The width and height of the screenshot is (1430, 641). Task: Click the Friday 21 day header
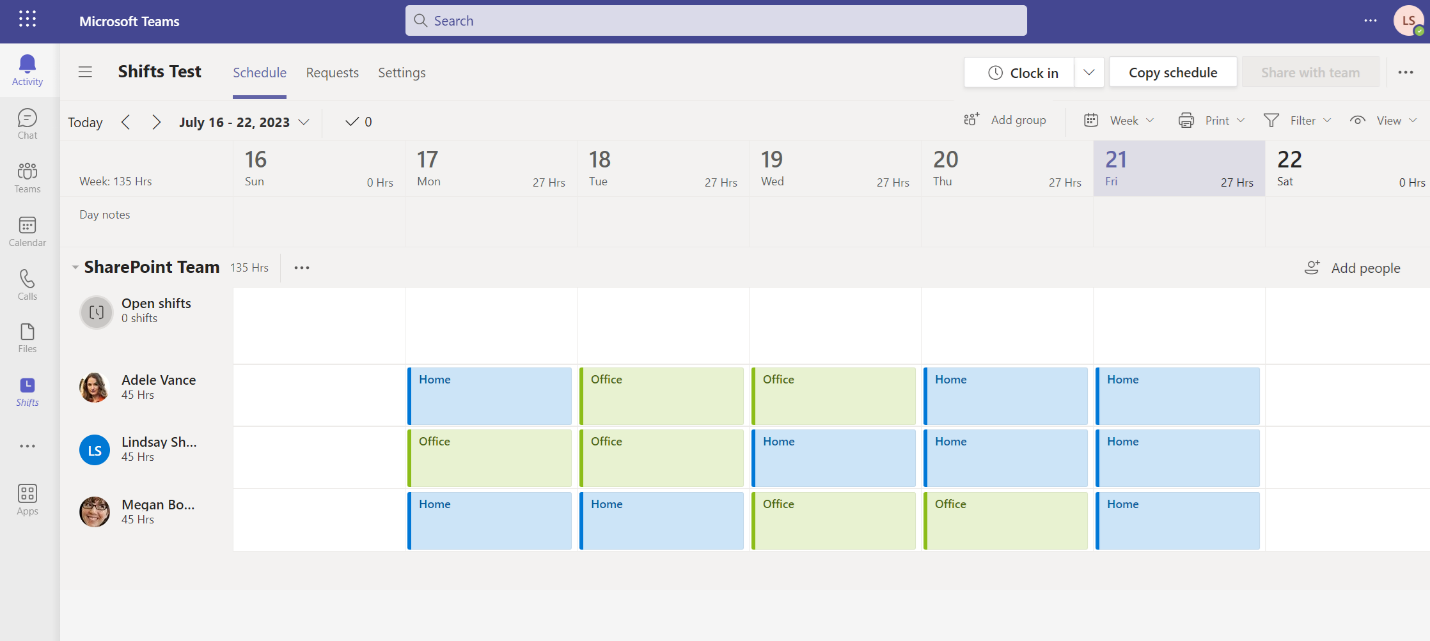point(1179,168)
